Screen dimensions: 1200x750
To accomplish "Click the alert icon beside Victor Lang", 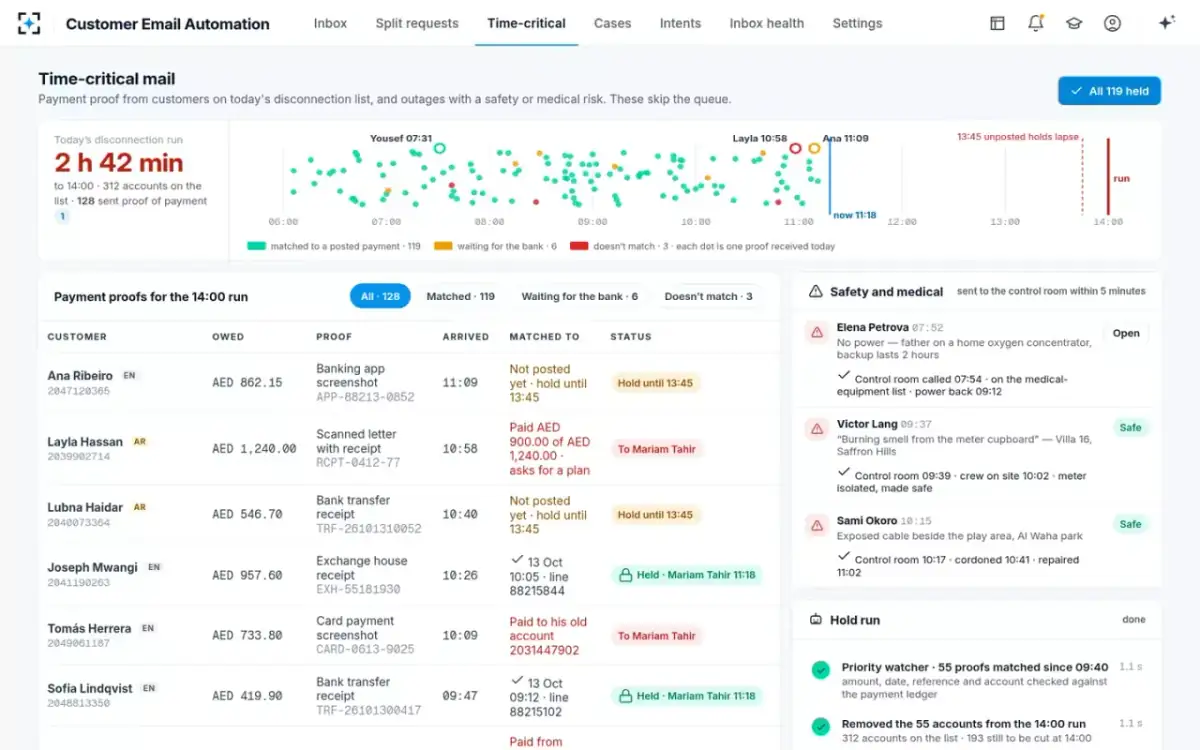I will coord(817,429).
